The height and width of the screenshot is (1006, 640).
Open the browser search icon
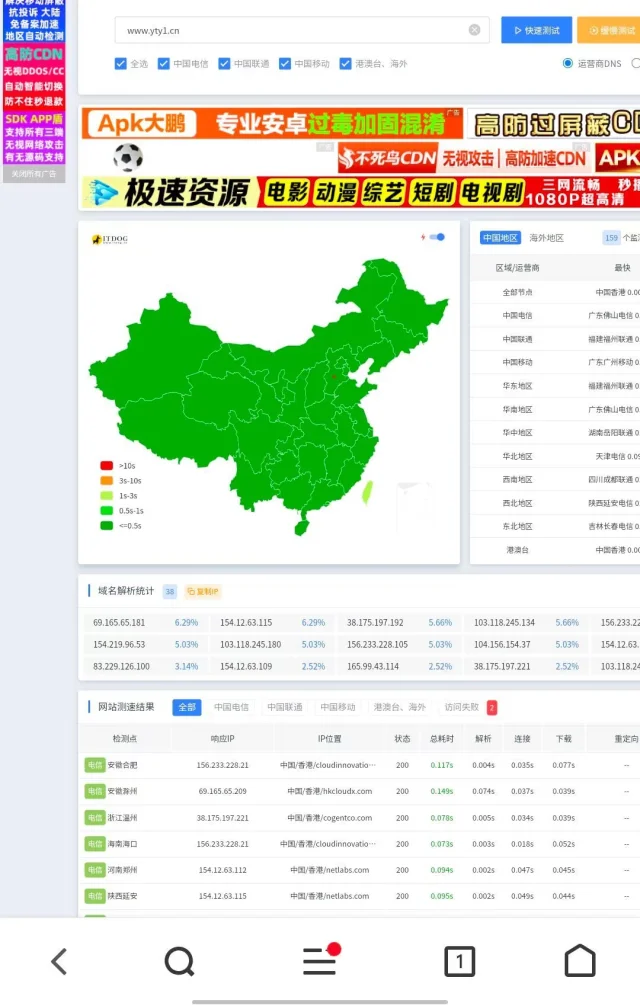pos(179,962)
